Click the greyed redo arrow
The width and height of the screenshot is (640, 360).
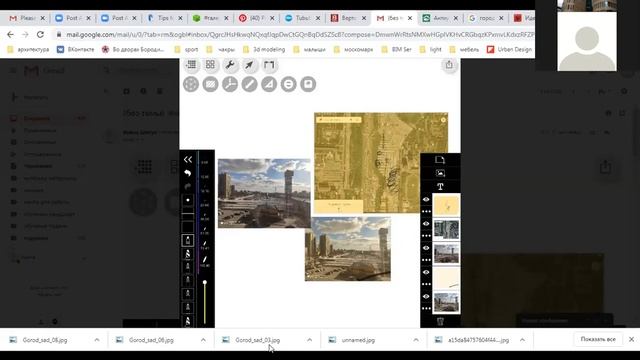point(188,187)
